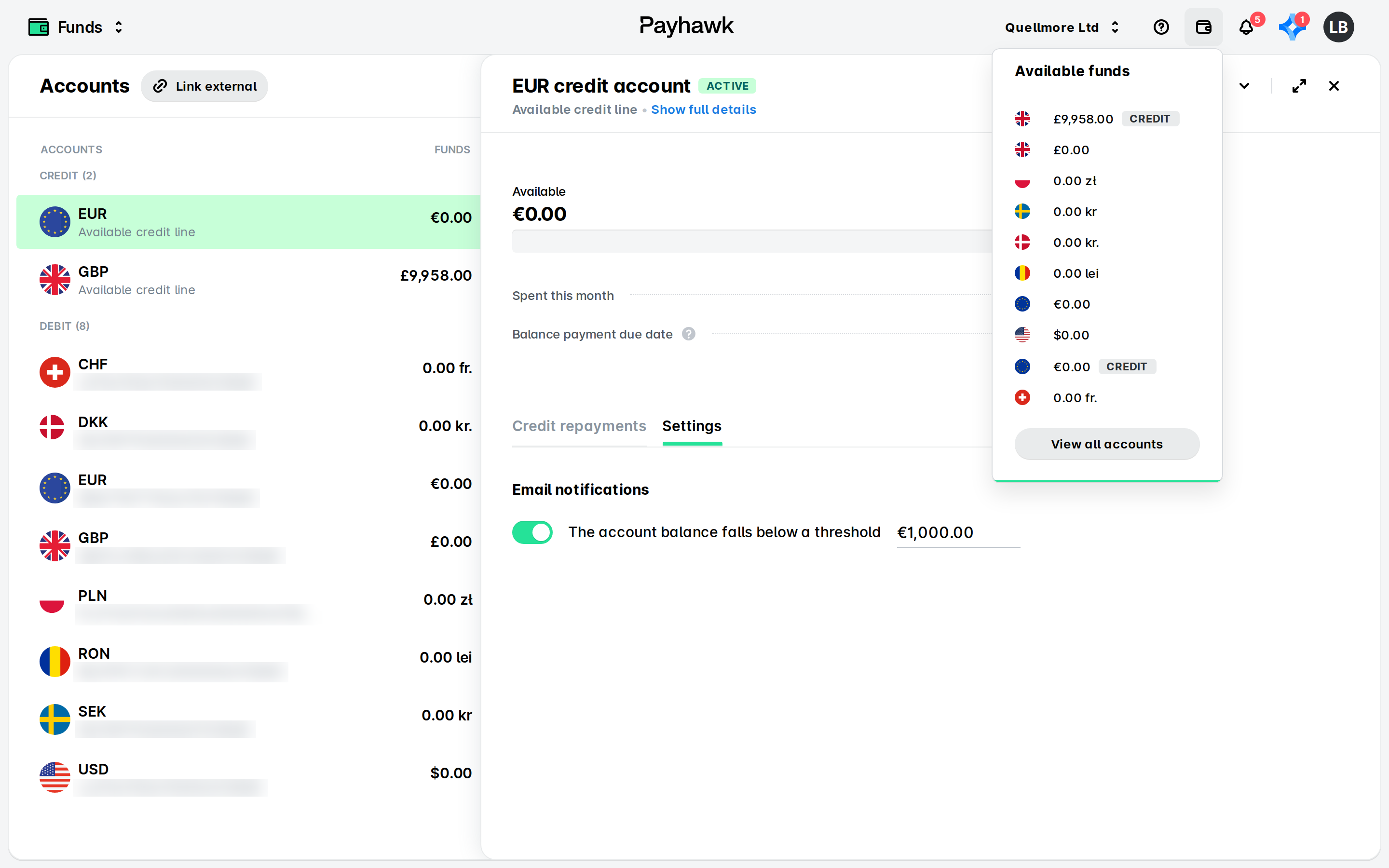The image size is (1389, 868).
Task: Select £0.00 GBP in Available funds
Action: [x=1106, y=150]
